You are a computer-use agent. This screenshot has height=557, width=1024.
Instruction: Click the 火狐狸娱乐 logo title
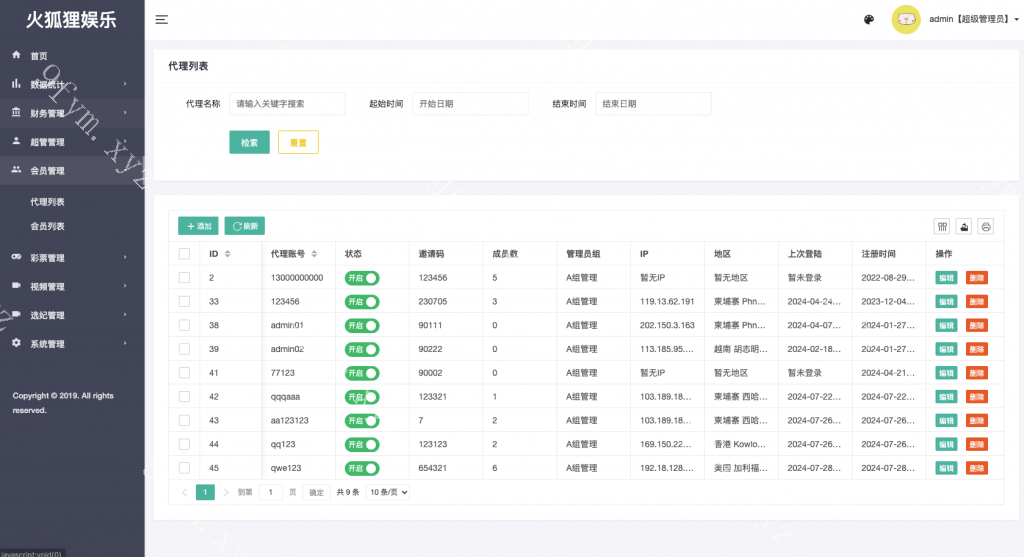click(x=71, y=20)
